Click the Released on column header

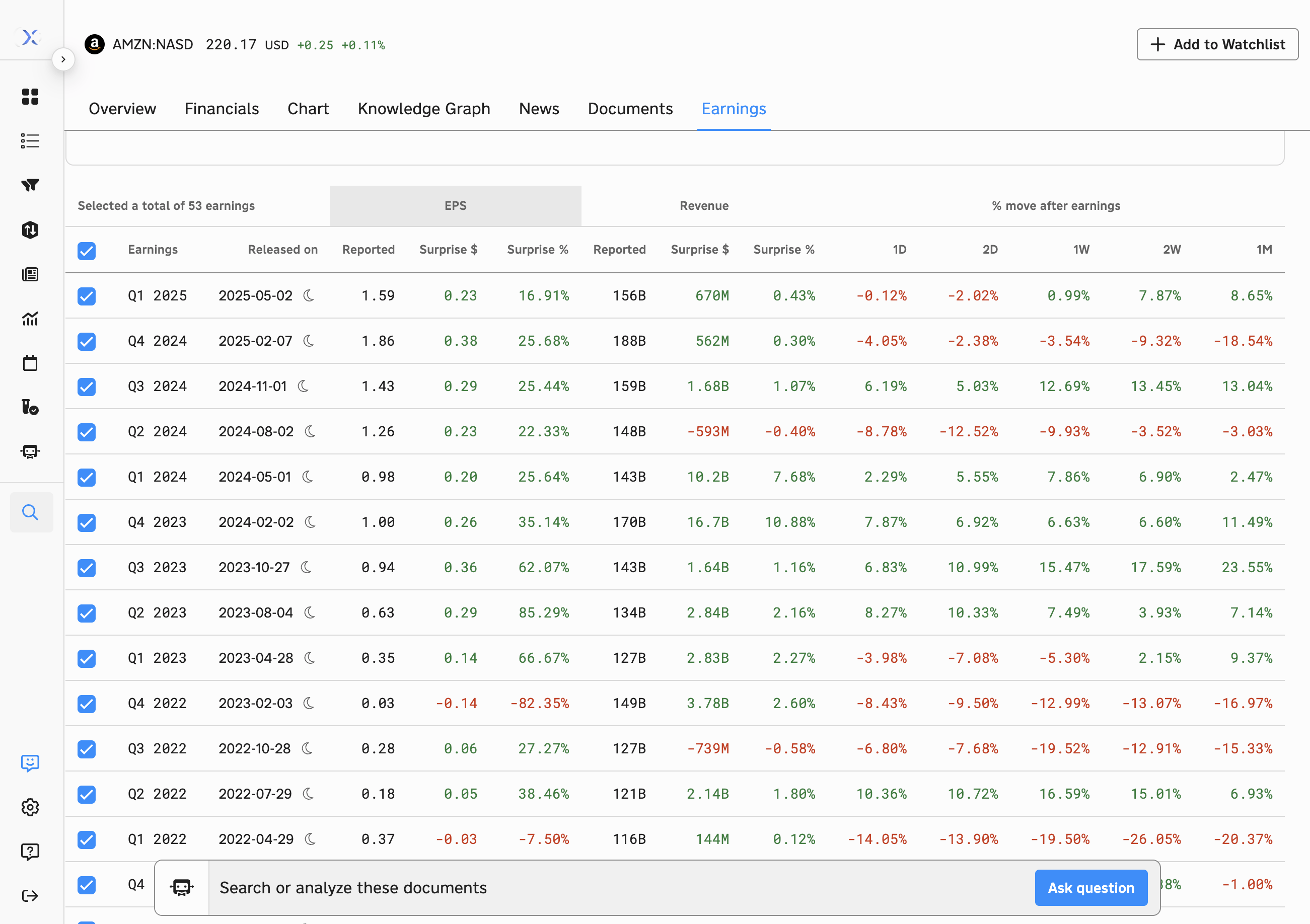[x=282, y=250]
